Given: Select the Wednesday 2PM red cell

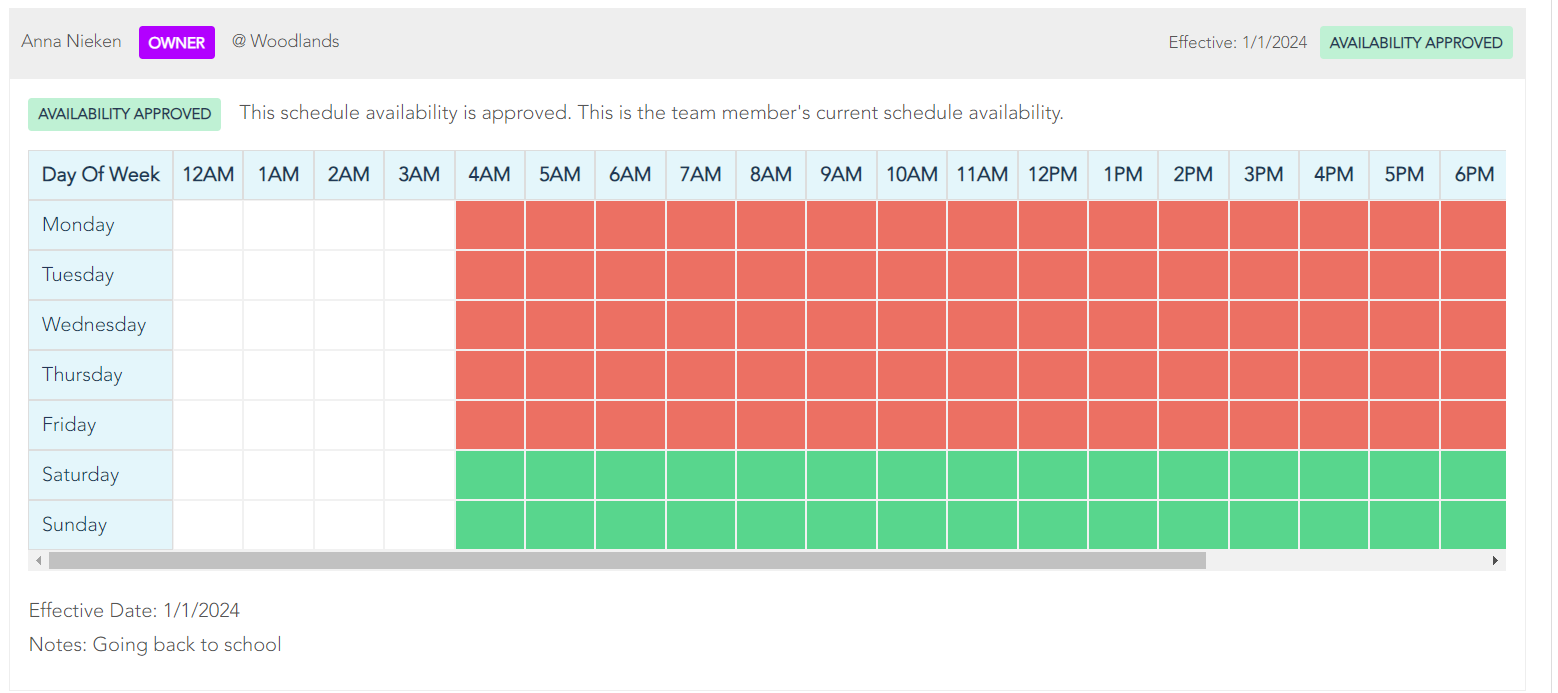Looking at the screenshot, I should (1193, 325).
